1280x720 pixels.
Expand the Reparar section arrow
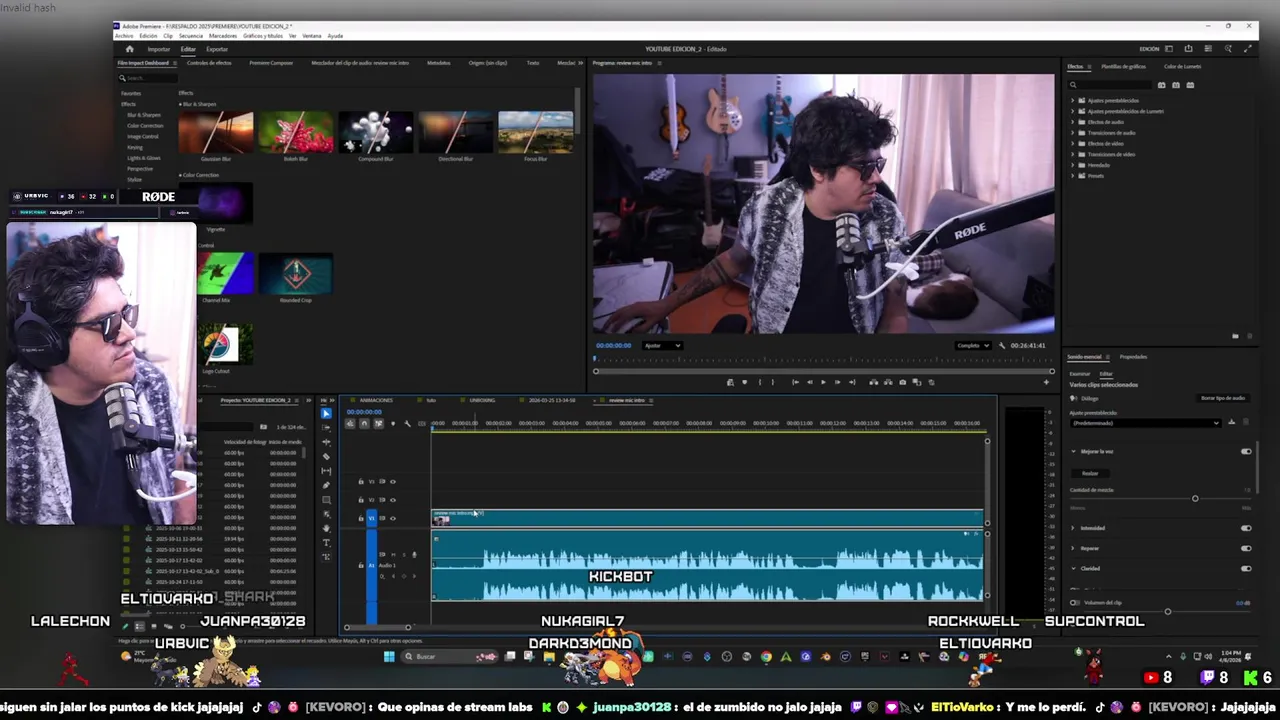coord(1073,548)
